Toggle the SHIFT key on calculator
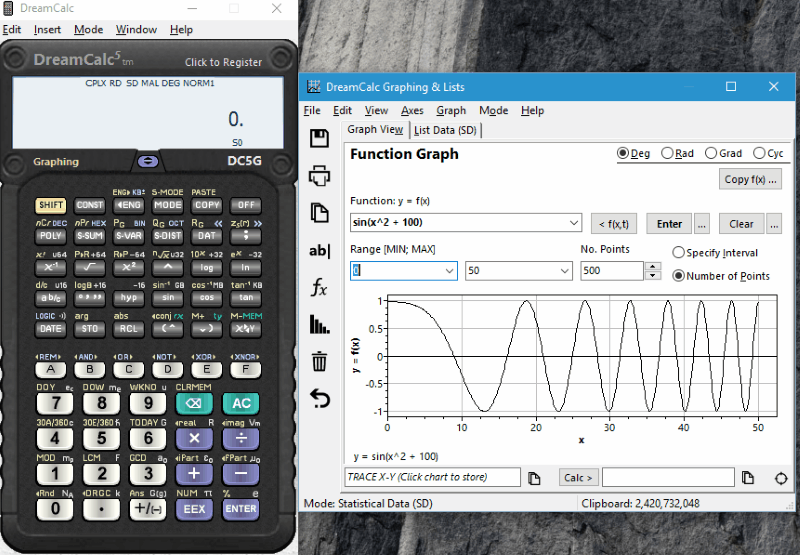Viewport: 800px width, 555px height. click(x=51, y=205)
